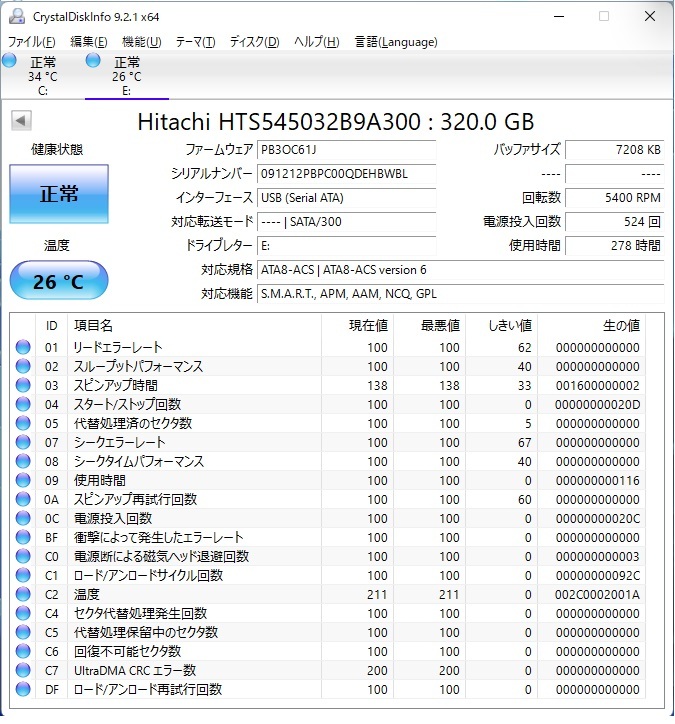The image size is (675, 724).
Task: Click the blue orb for ID C5 row
Action: (x=23, y=632)
